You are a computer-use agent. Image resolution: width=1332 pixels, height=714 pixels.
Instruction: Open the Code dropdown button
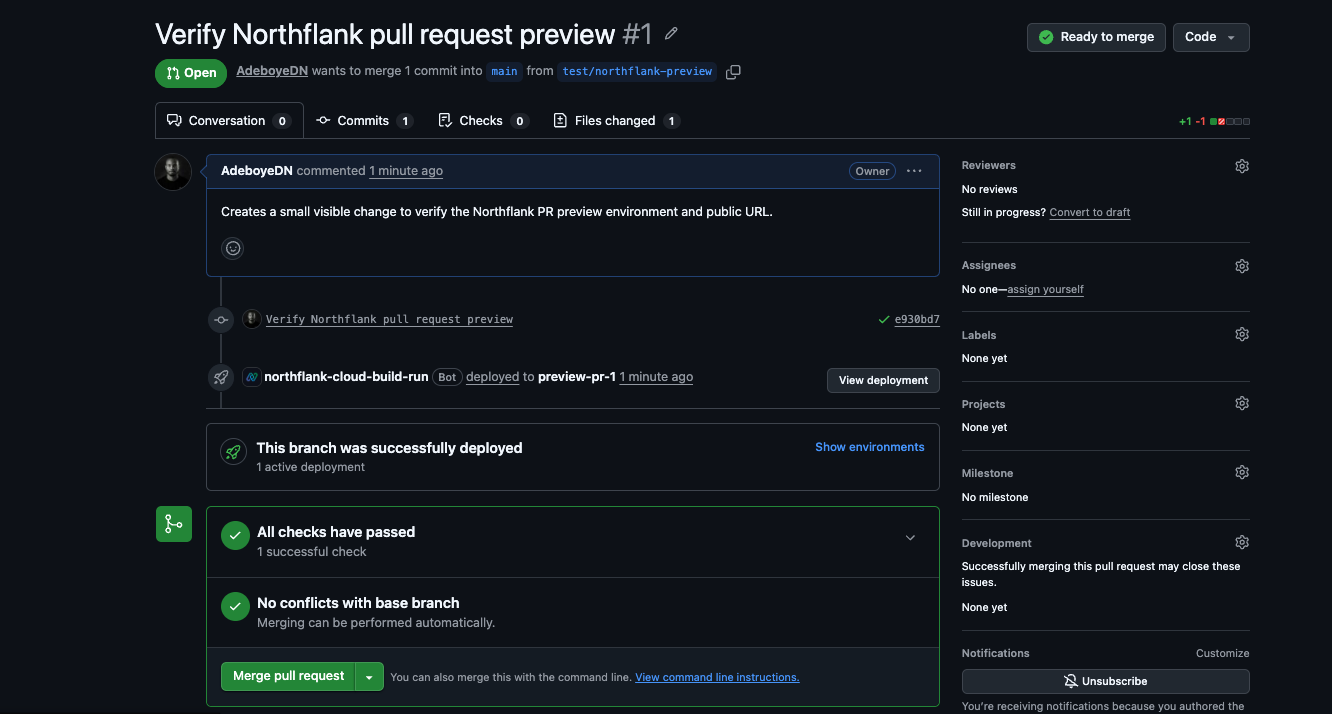[1211, 37]
